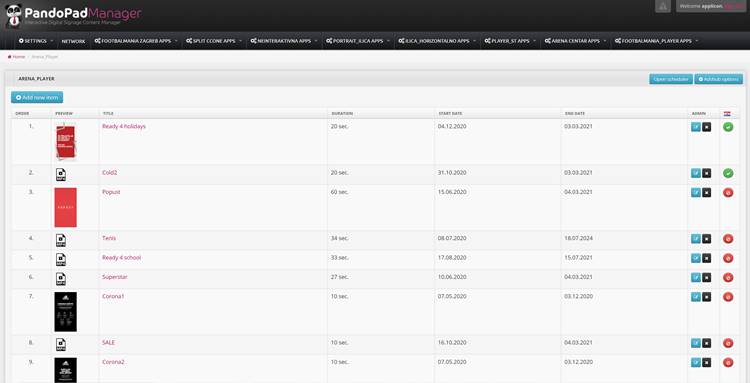Click the Corona1 black preview thumbnail
Image resolution: width=750 pixels, height=383 pixels.
(x=66, y=312)
